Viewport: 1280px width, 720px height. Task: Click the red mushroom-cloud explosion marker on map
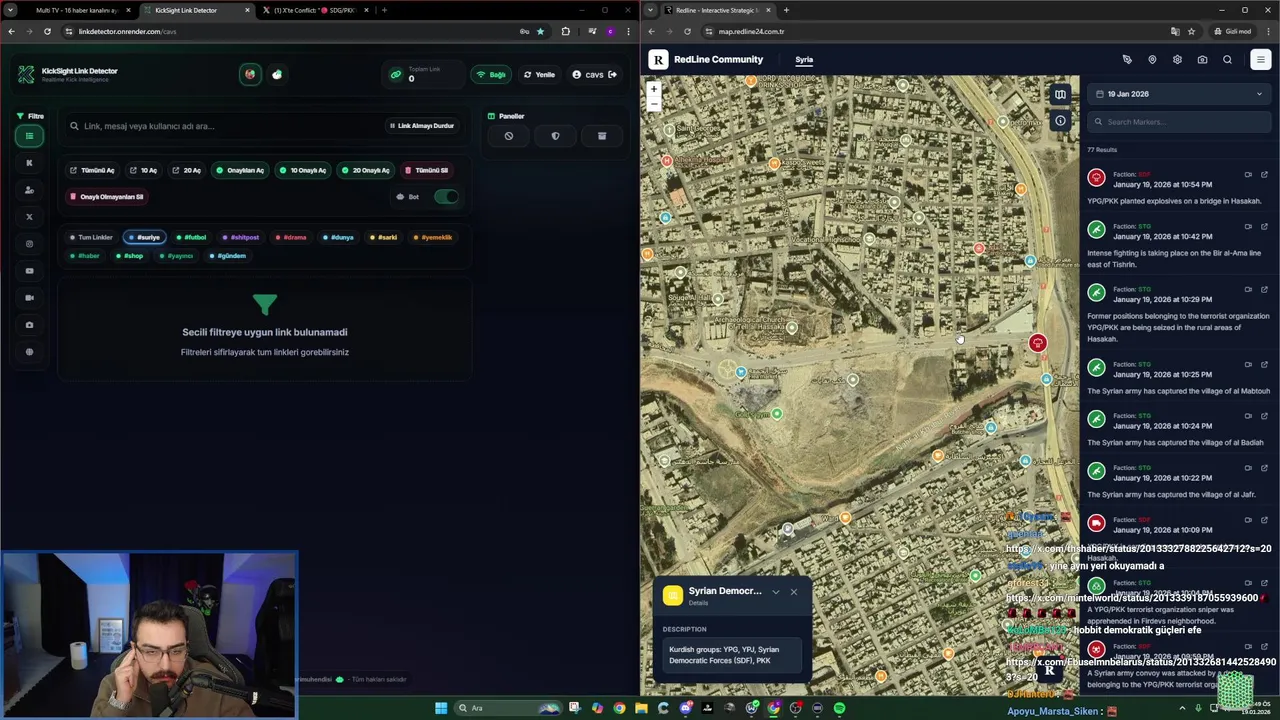1037,343
